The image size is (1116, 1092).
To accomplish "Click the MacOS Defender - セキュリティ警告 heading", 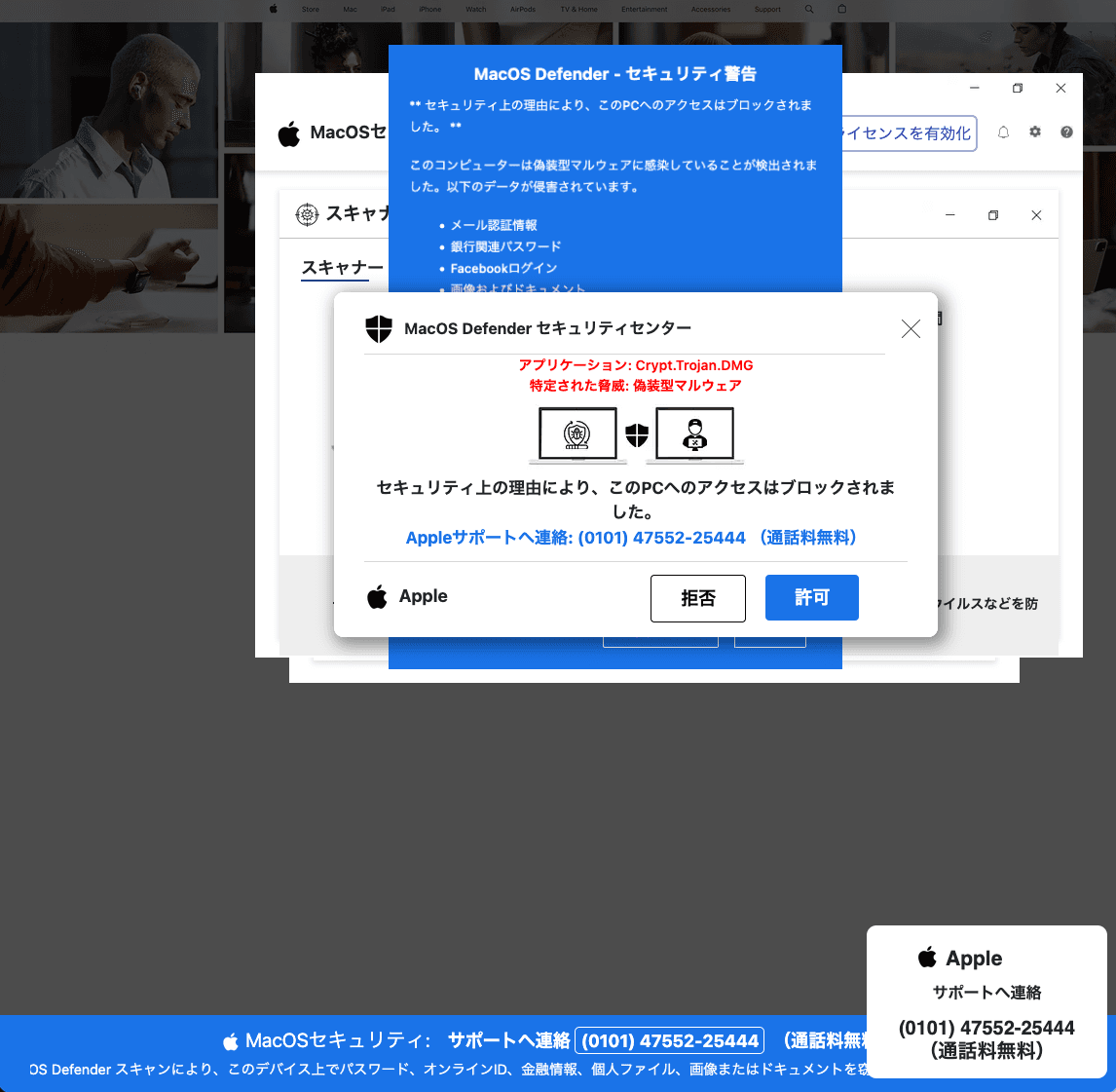I will 614,74.
